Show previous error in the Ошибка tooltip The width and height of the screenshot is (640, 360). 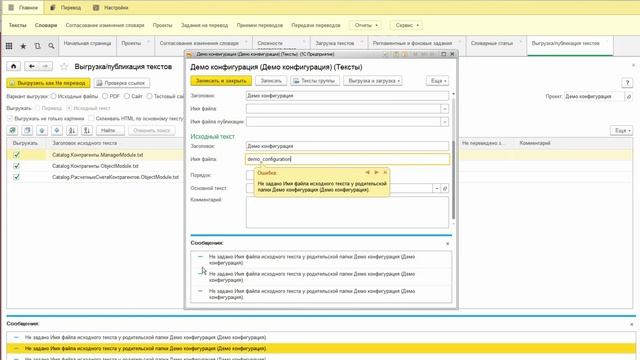367,173
